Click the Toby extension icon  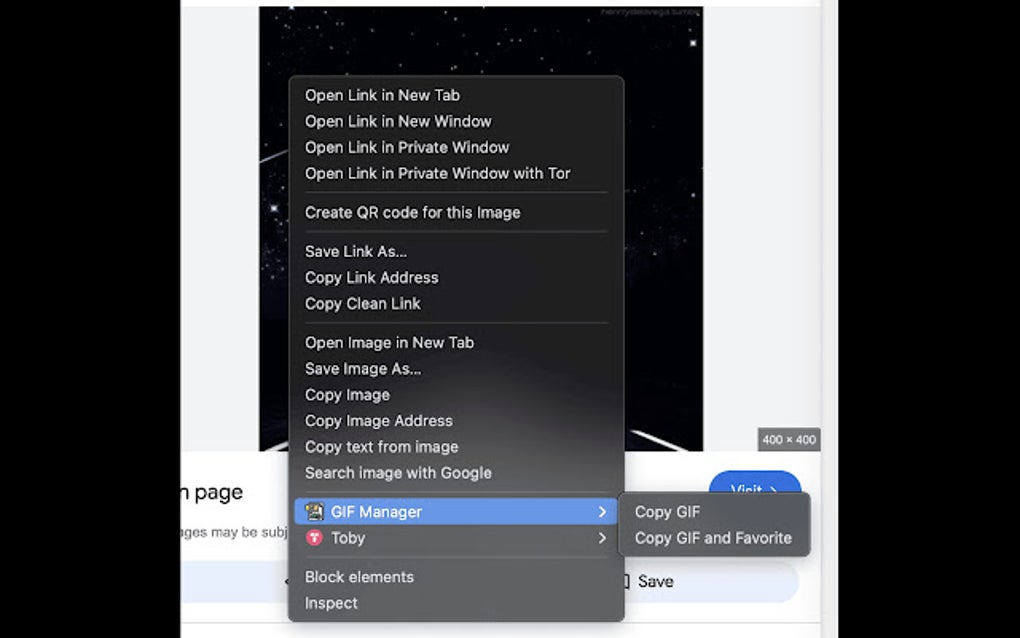click(313, 538)
